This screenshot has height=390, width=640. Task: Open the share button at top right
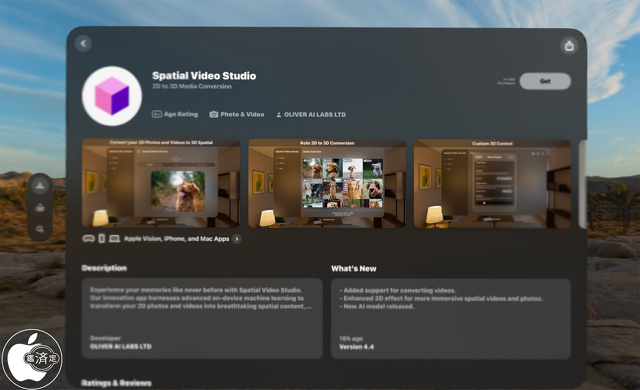pos(569,46)
